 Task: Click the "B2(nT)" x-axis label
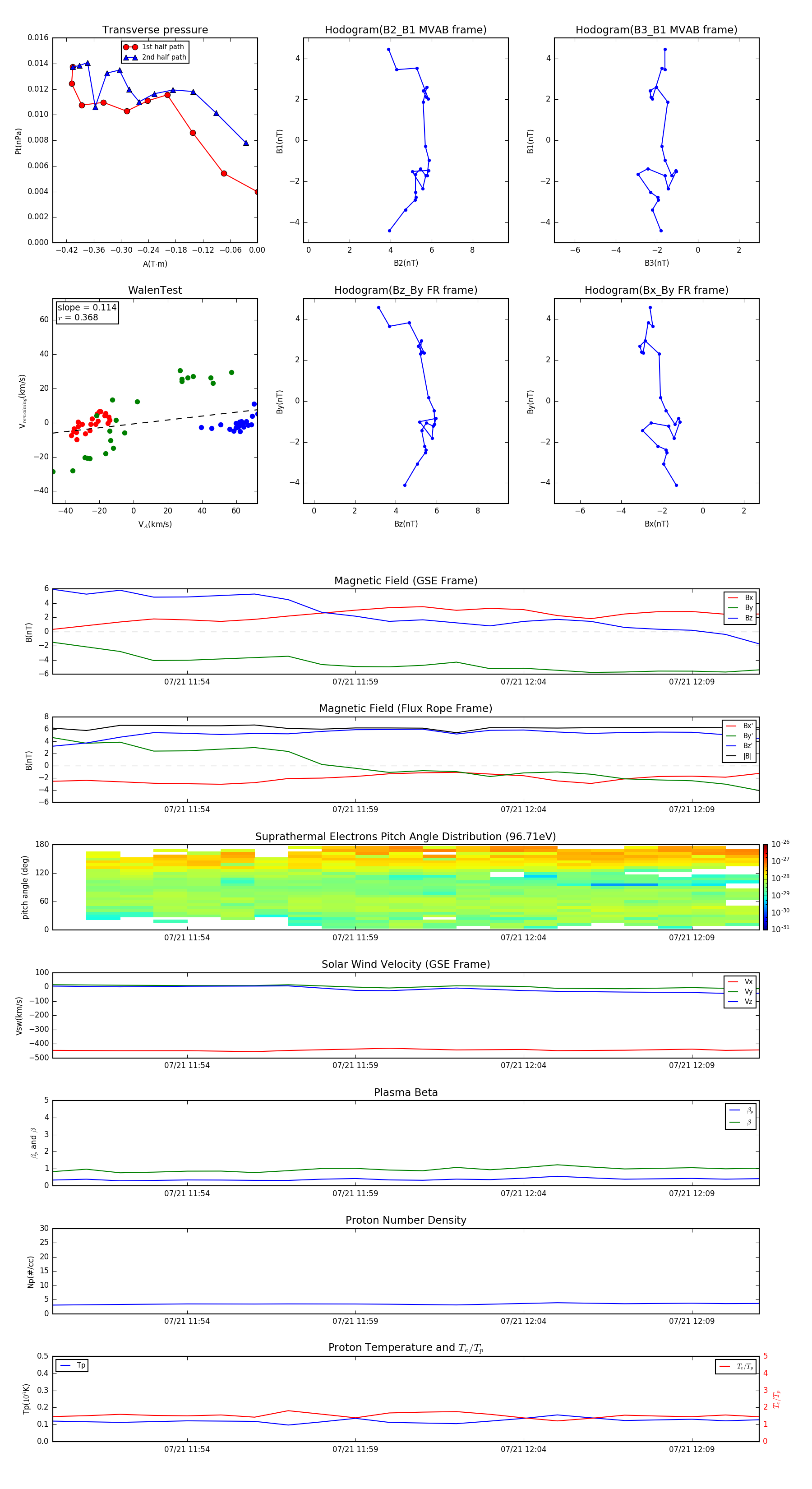point(406,263)
